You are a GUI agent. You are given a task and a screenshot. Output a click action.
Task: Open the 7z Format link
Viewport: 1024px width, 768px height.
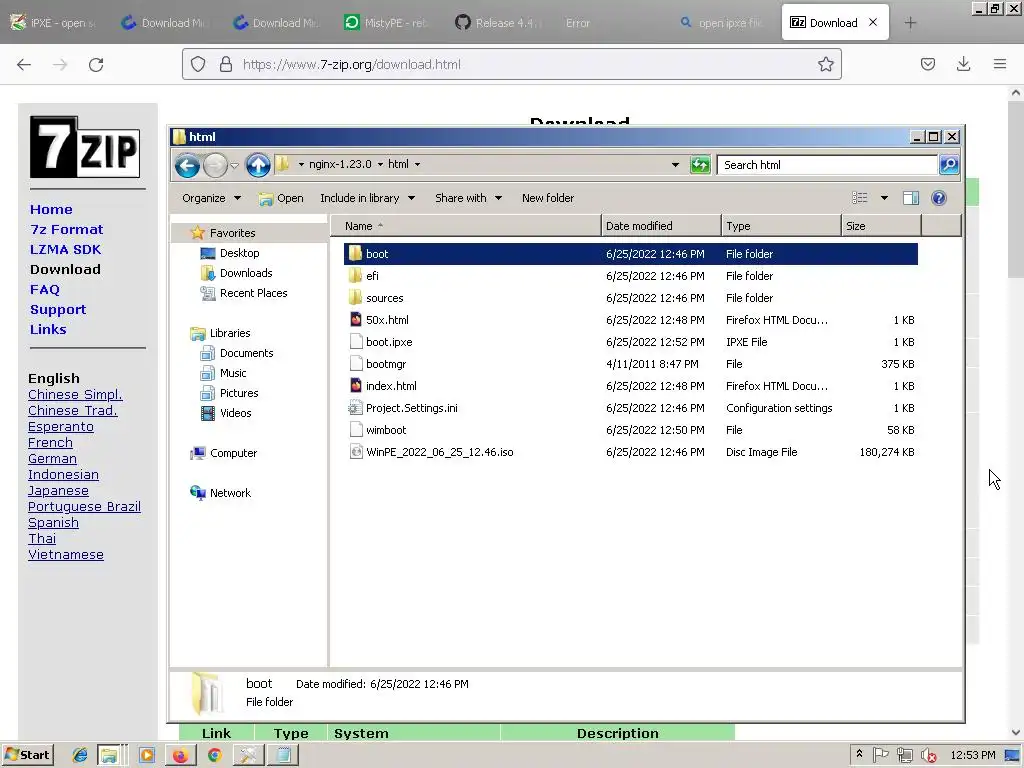[67, 229]
